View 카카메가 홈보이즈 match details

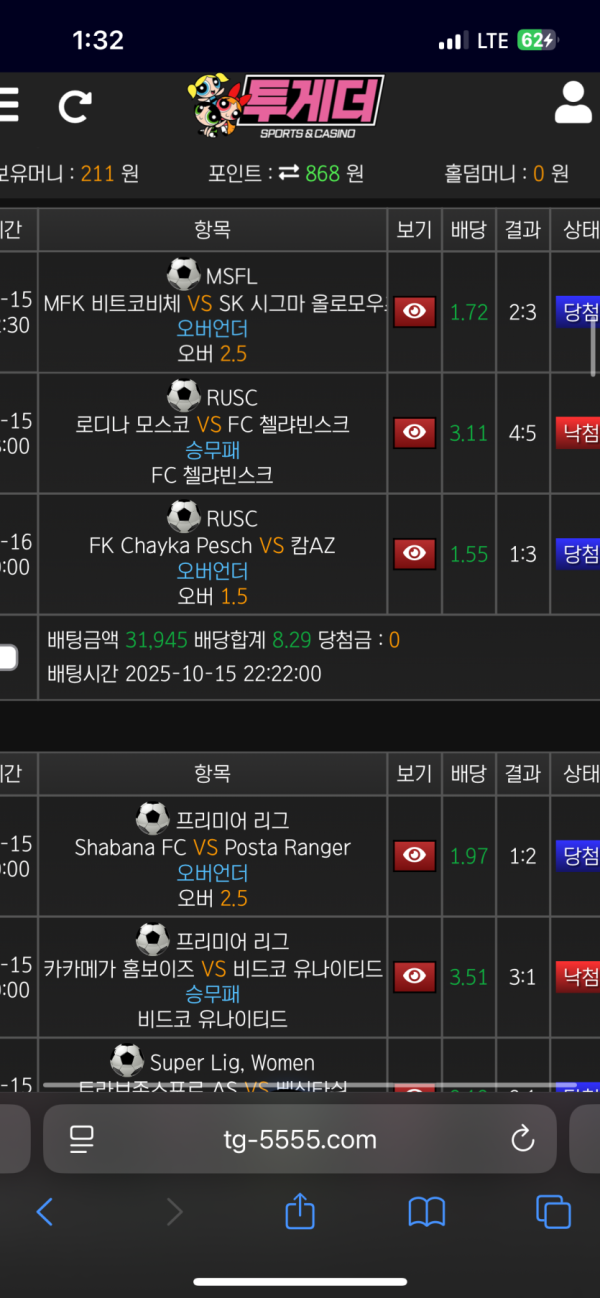coord(414,976)
